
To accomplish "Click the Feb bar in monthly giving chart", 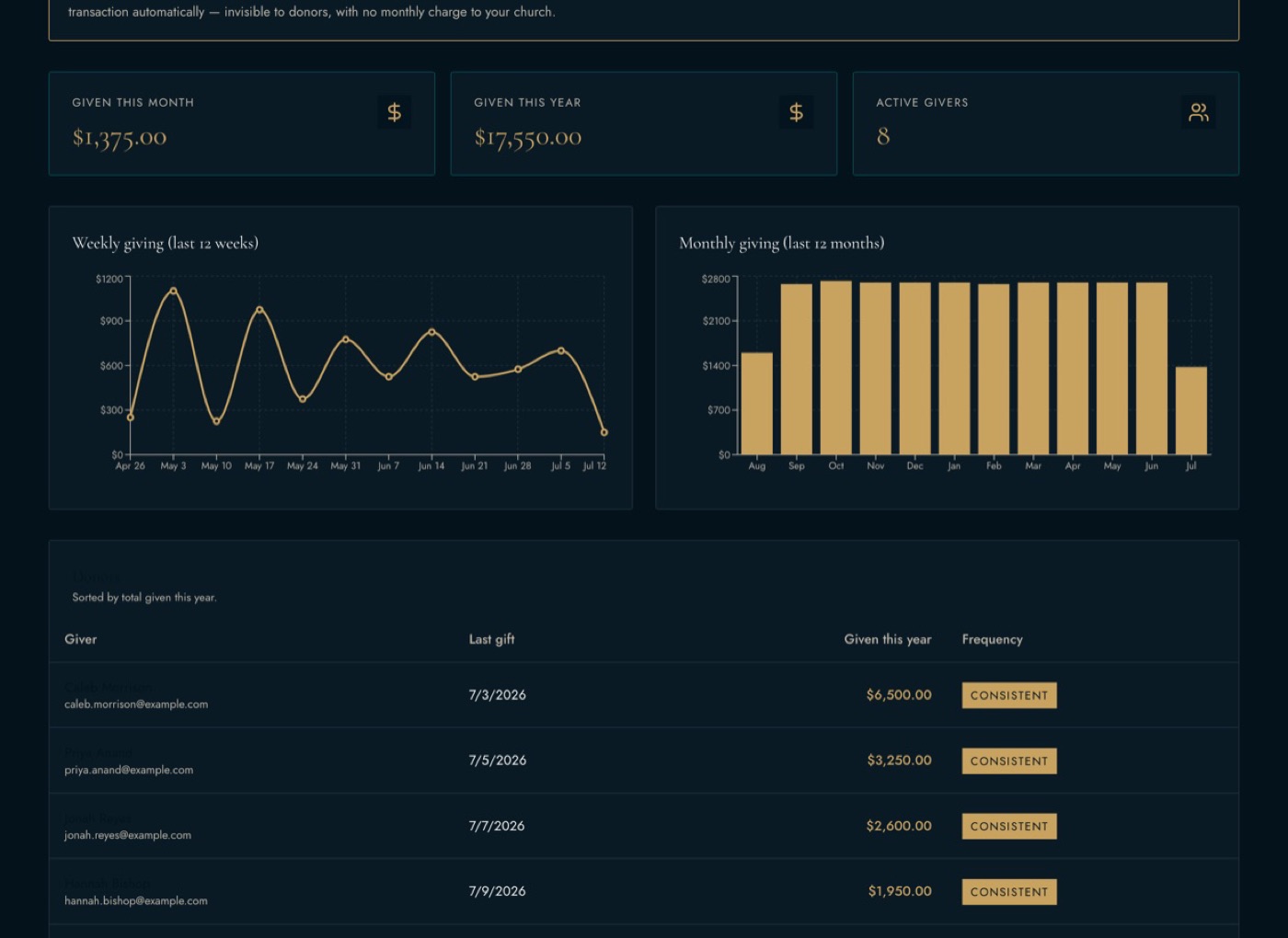I will pos(994,369).
